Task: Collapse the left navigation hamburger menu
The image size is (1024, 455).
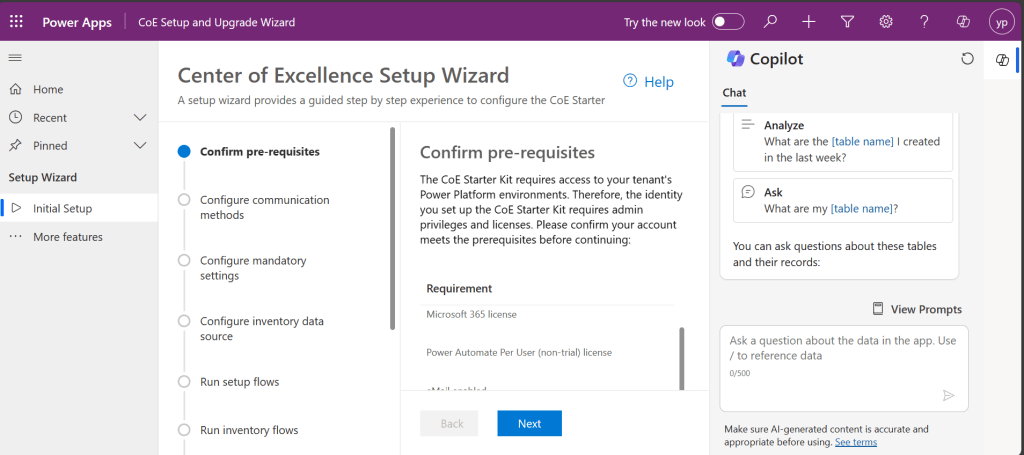Action: pos(15,58)
